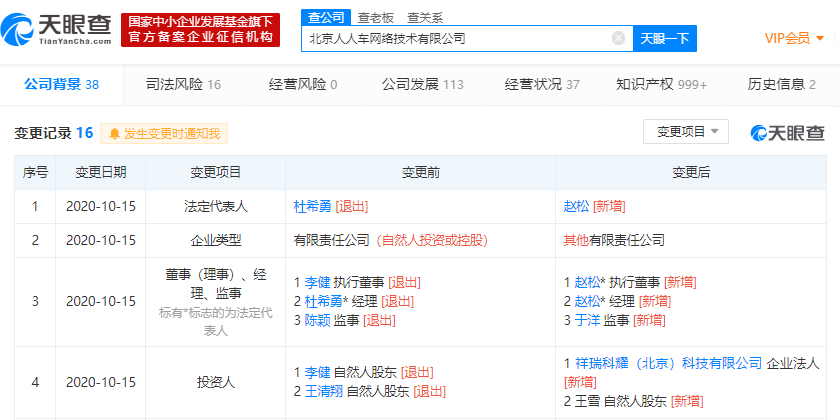Open the 知识产权 tab
840x420 pixels.
(x=662, y=84)
